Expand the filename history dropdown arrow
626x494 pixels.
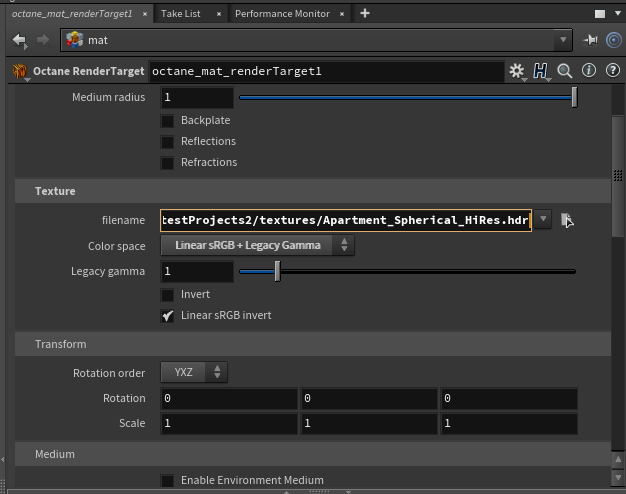[x=543, y=219]
